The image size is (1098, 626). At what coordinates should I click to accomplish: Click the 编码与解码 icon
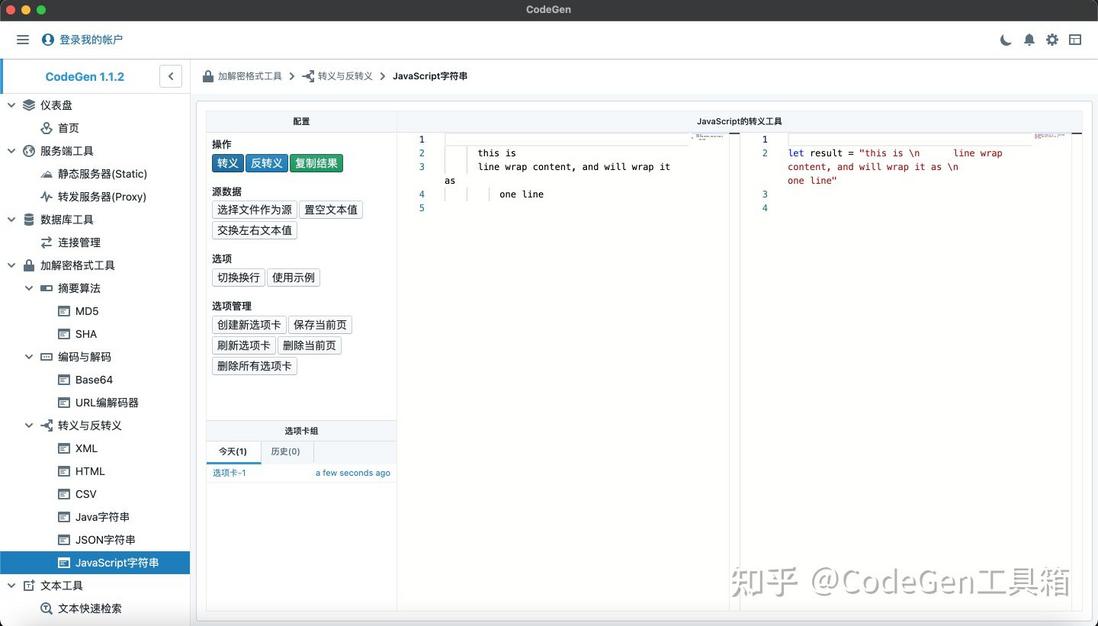coord(46,356)
